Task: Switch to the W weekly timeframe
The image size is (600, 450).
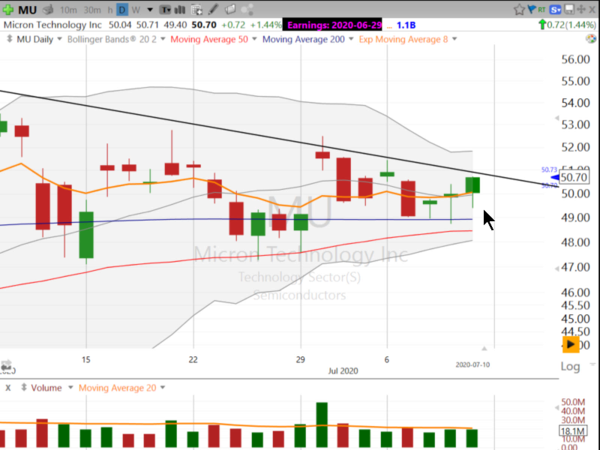Action: 137,8
